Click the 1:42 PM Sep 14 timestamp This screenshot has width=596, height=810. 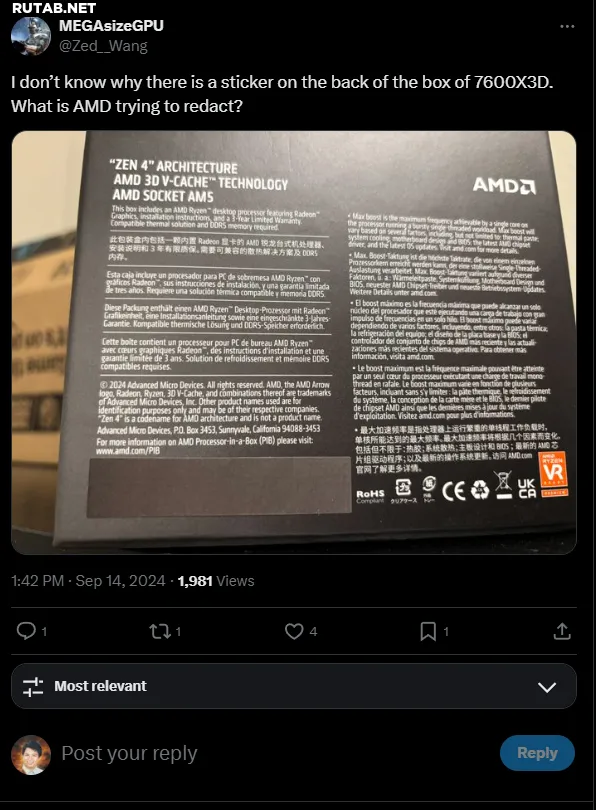(x=88, y=581)
